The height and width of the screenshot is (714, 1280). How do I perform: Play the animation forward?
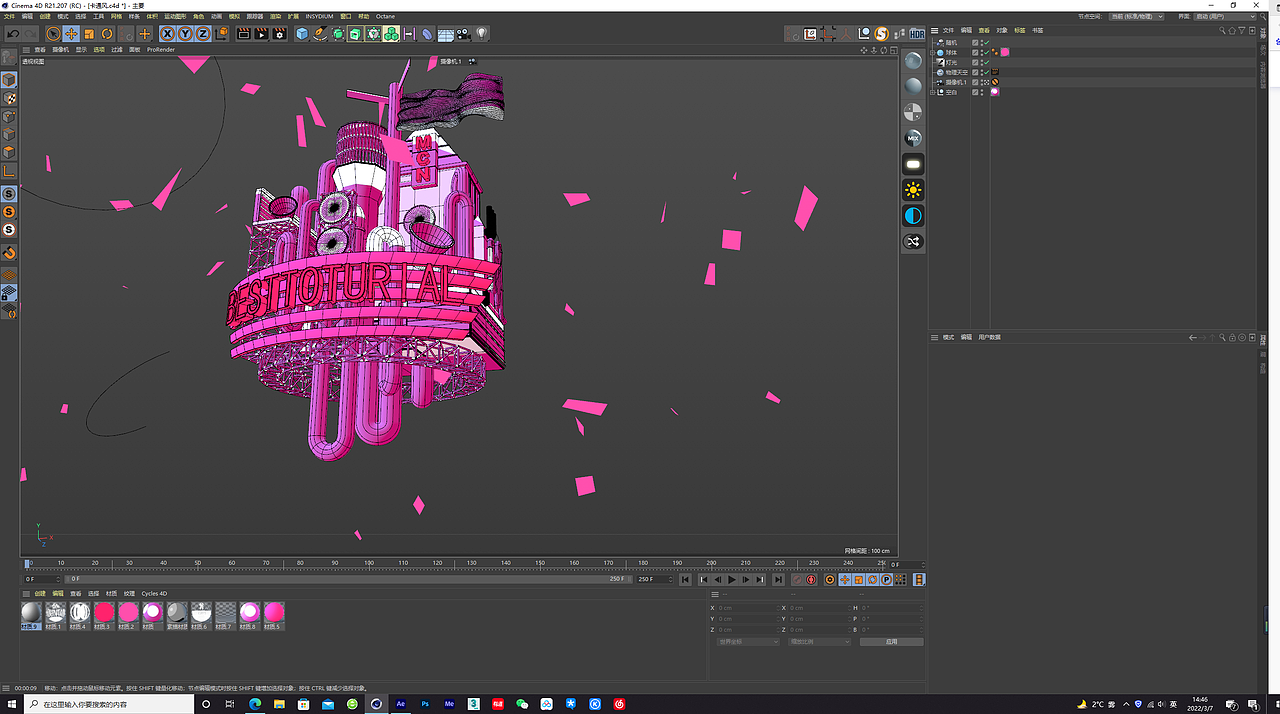tap(732, 579)
